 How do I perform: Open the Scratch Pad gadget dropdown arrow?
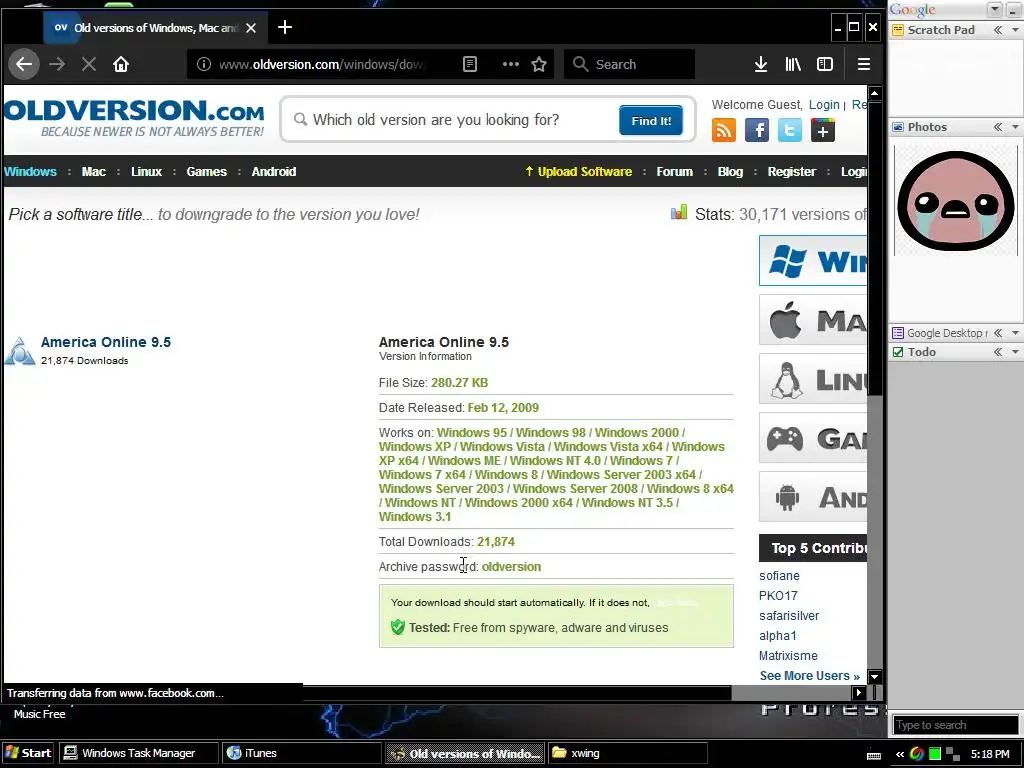pos(1015,30)
